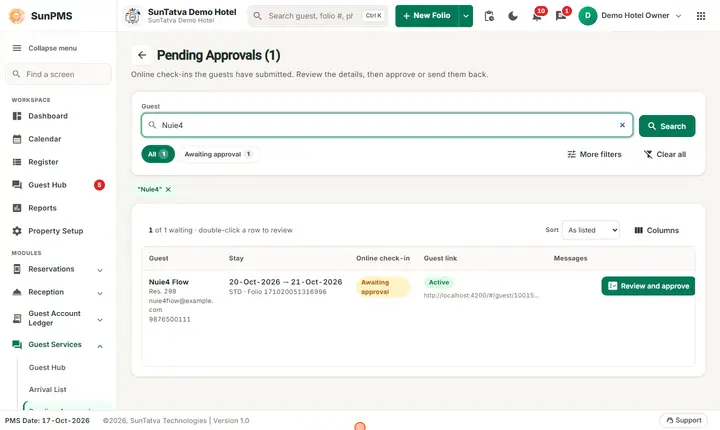Open Reports in the sidebar
The height and width of the screenshot is (430, 720).
click(x=58, y=208)
